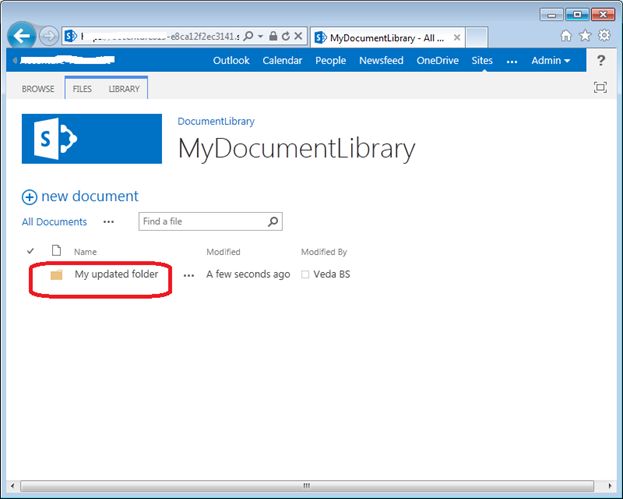Screen dimensions: 623x499
Task: Stop loading with the address bar X icon
Action: [x=298, y=37]
